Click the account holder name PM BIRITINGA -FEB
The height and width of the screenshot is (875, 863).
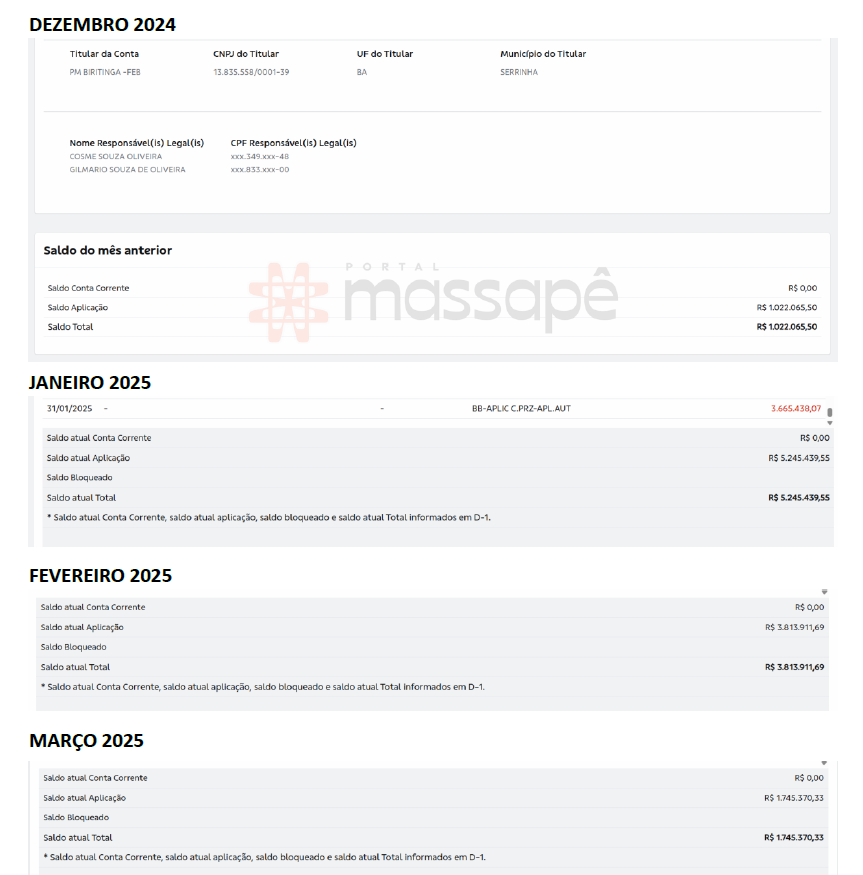[105, 72]
